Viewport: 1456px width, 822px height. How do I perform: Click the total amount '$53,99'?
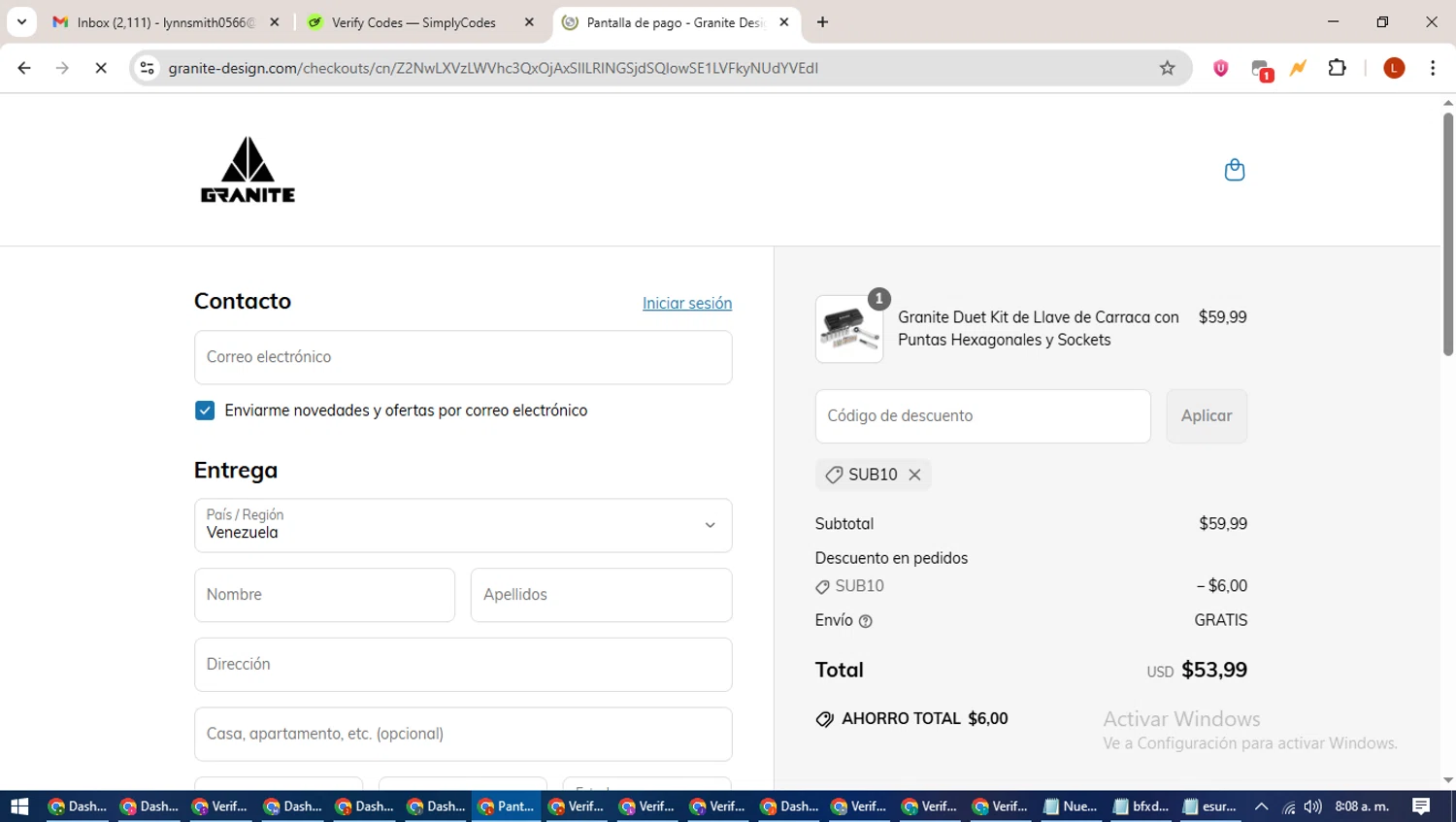[x=1214, y=670]
